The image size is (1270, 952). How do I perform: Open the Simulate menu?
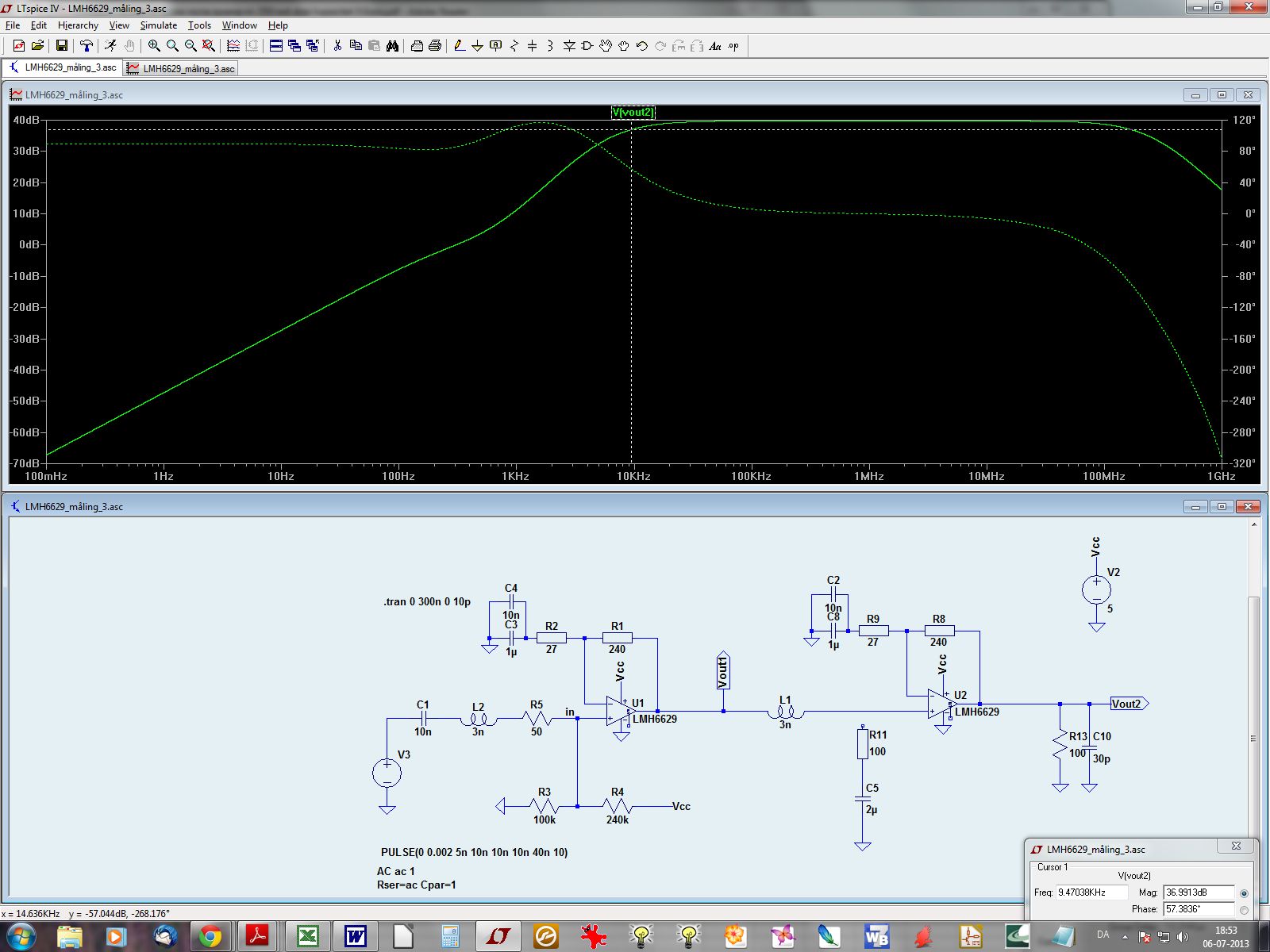159,25
